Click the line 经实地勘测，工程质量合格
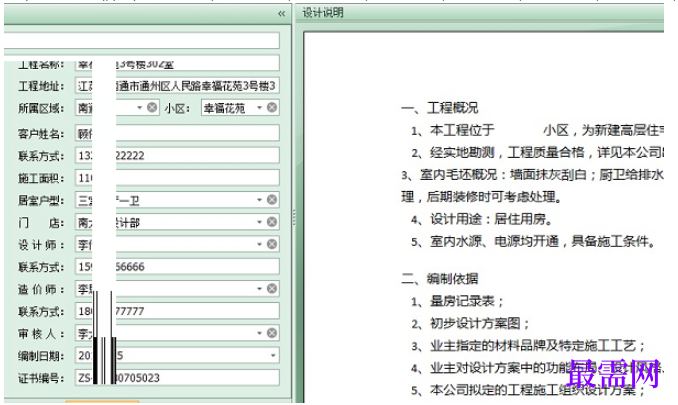Viewport: 678px width, 405px height. point(537,153)
